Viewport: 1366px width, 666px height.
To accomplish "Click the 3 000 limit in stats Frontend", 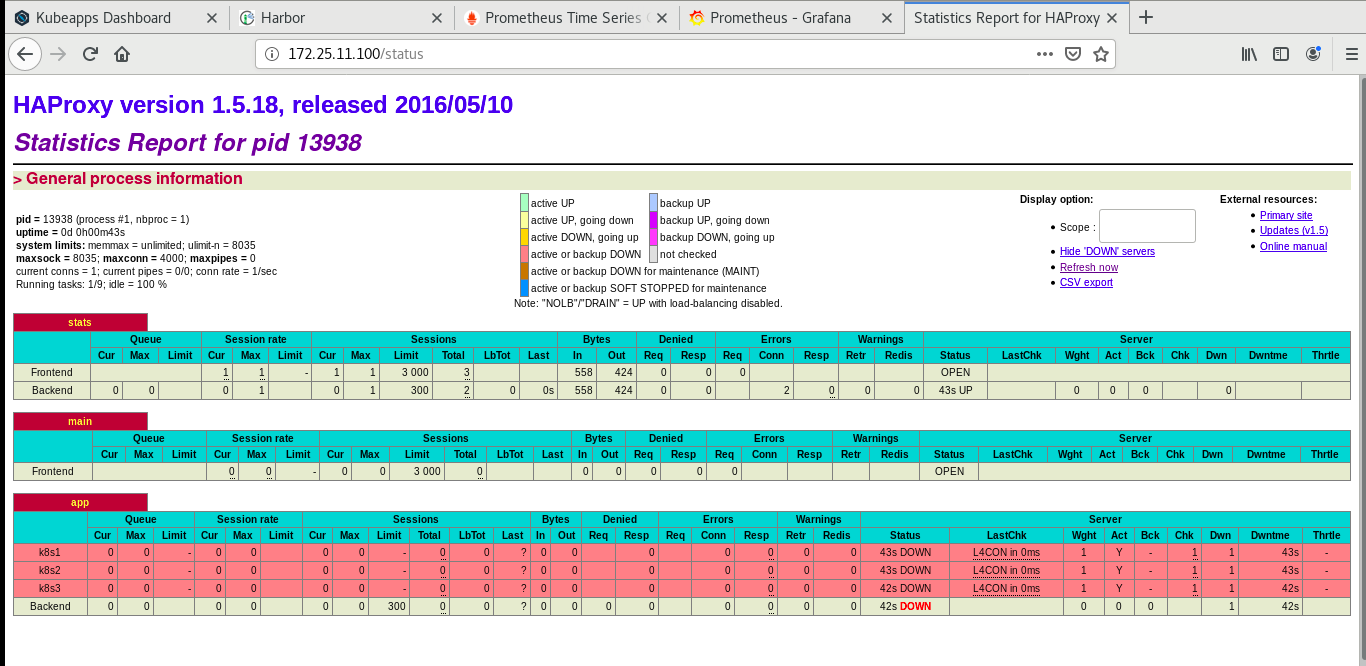I will pyautogui.click(x=415, y=372).
